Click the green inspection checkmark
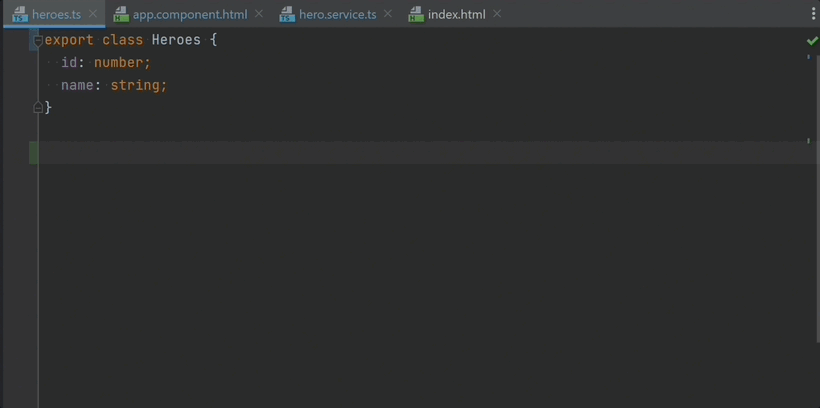Viewport: 820px width, 408px height. [x=812, y=40]
